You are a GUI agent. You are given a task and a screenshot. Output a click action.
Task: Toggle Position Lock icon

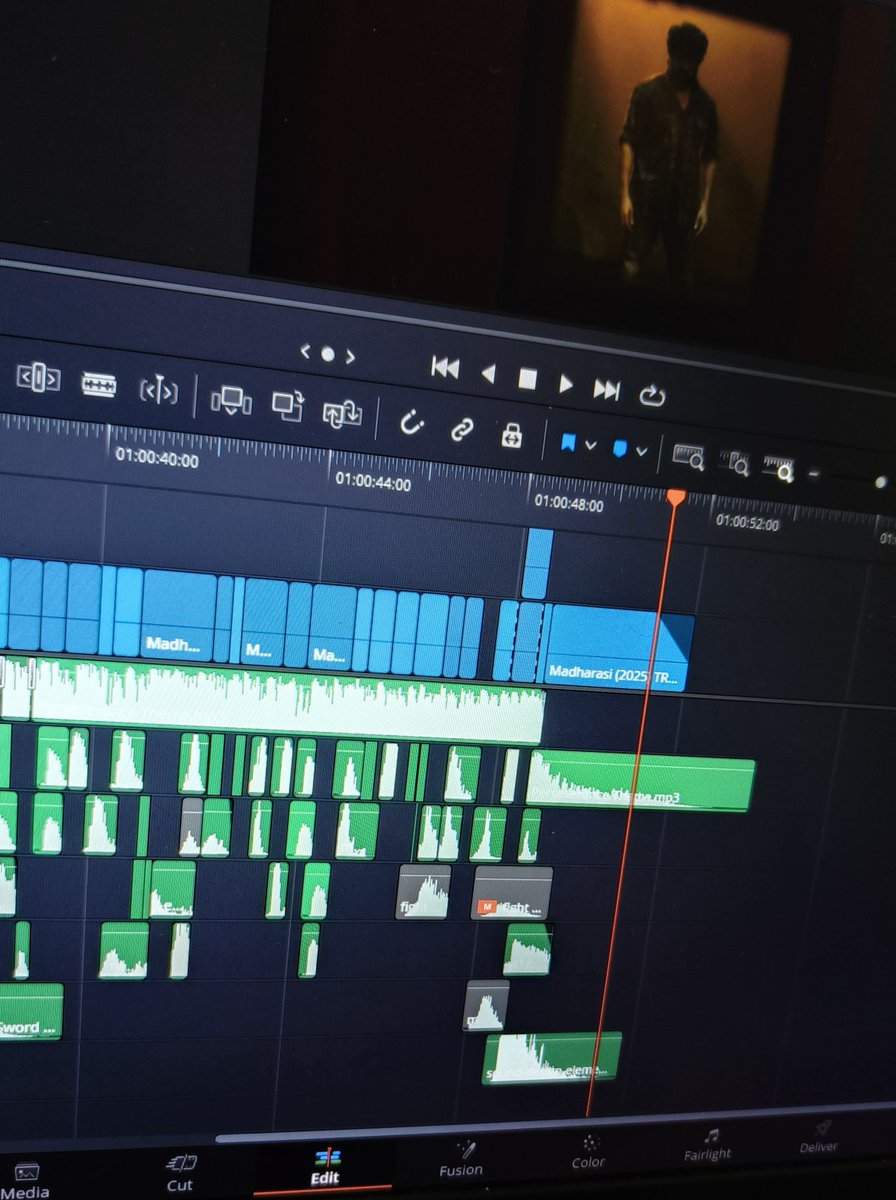coord(511,435)
